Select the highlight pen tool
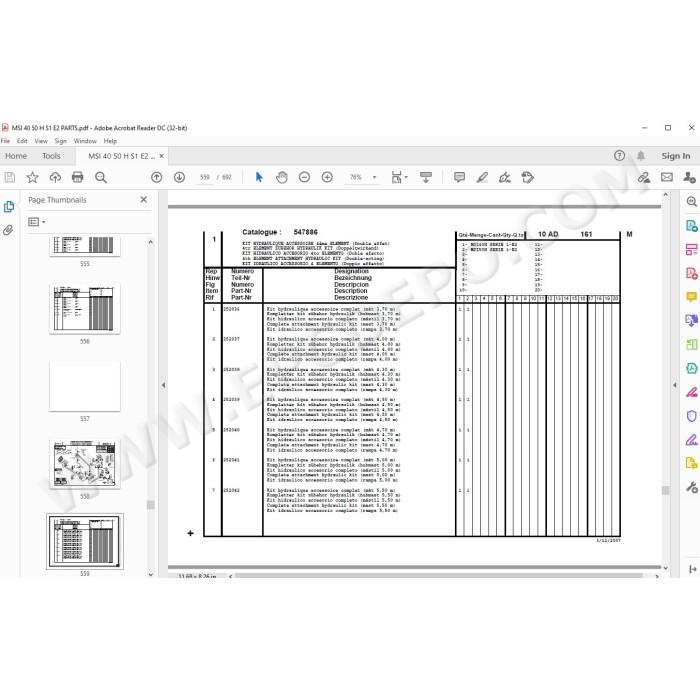The height and width of the screenshot is (700, 700). tap(482, 177)
